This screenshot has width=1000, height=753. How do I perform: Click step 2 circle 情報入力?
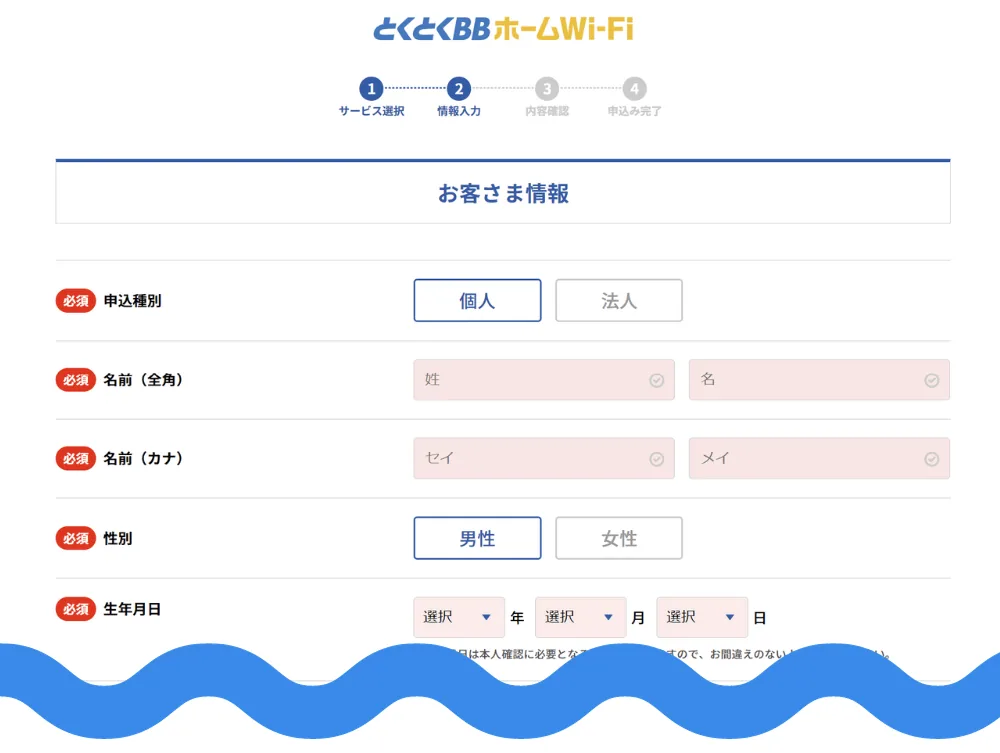click(x=459, y=89)
